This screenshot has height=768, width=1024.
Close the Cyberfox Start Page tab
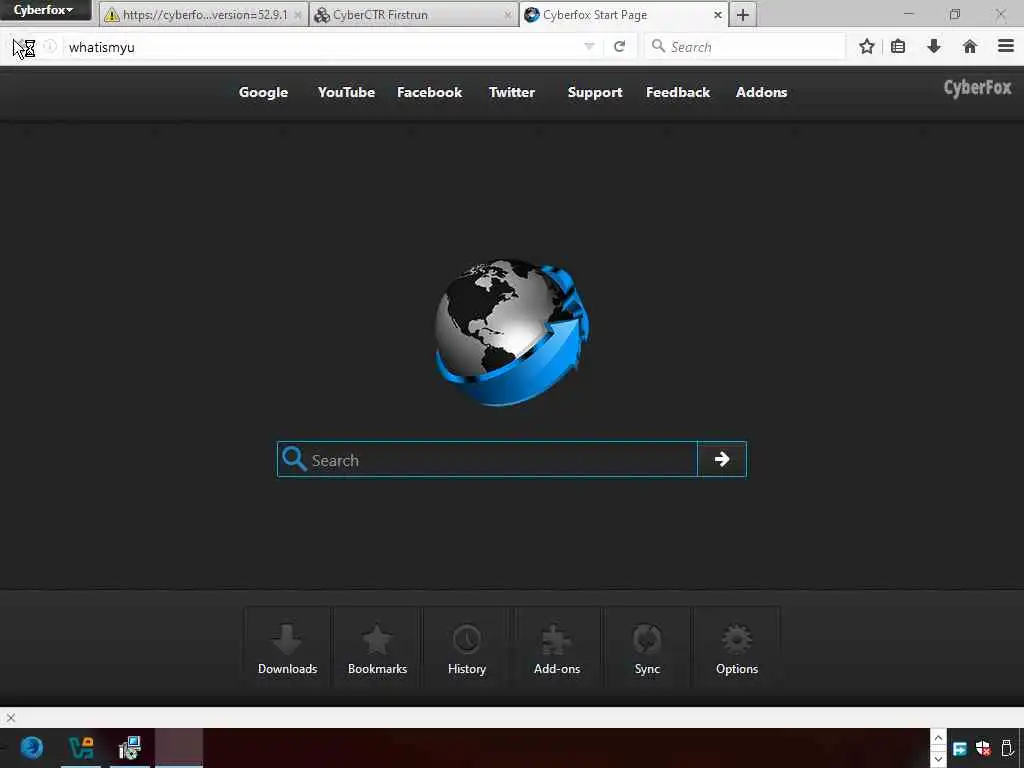click(x=718, y=14)
